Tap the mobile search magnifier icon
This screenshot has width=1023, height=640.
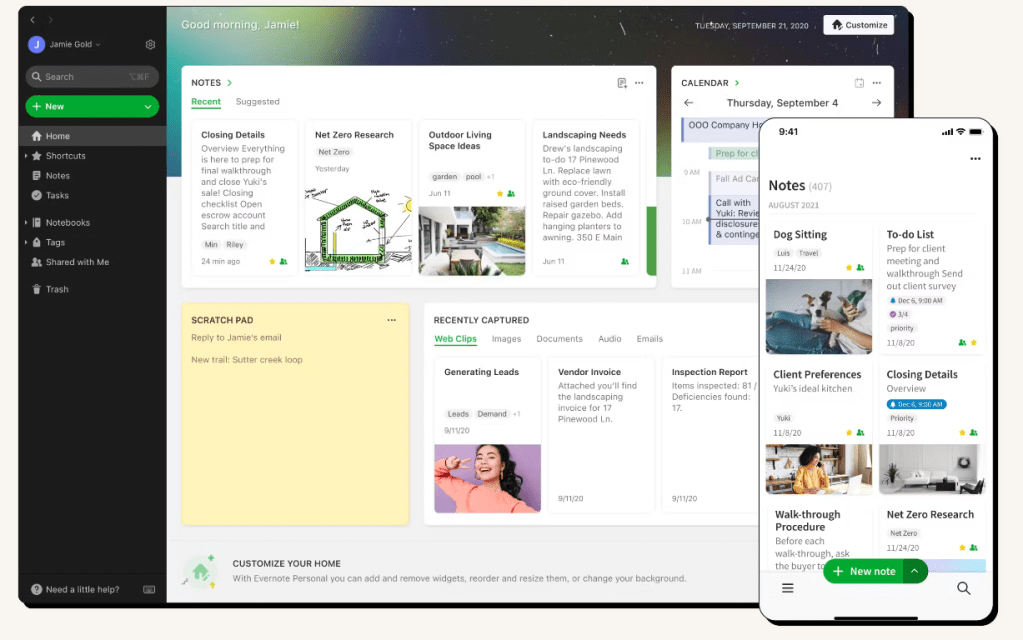964,588
